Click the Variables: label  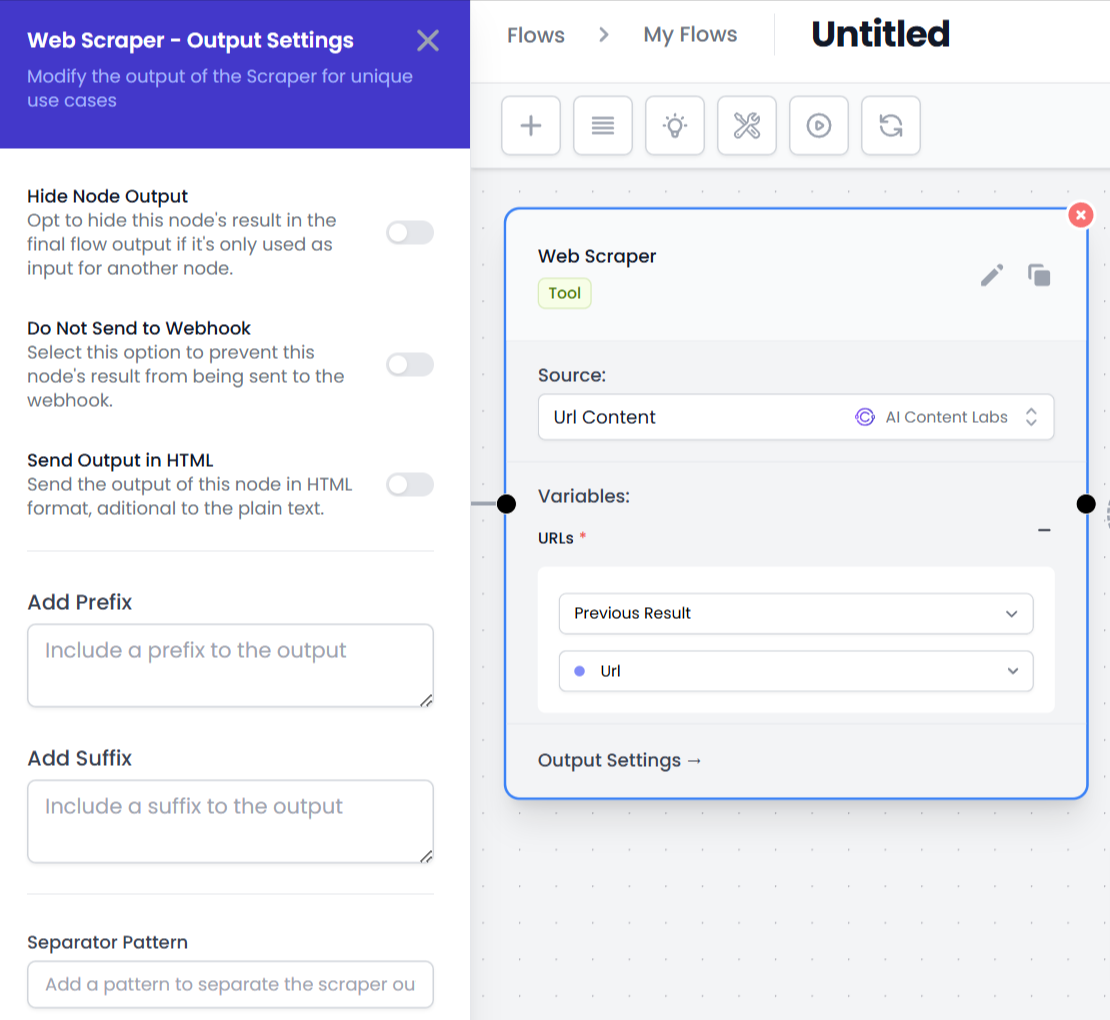(x=584, y=496)
